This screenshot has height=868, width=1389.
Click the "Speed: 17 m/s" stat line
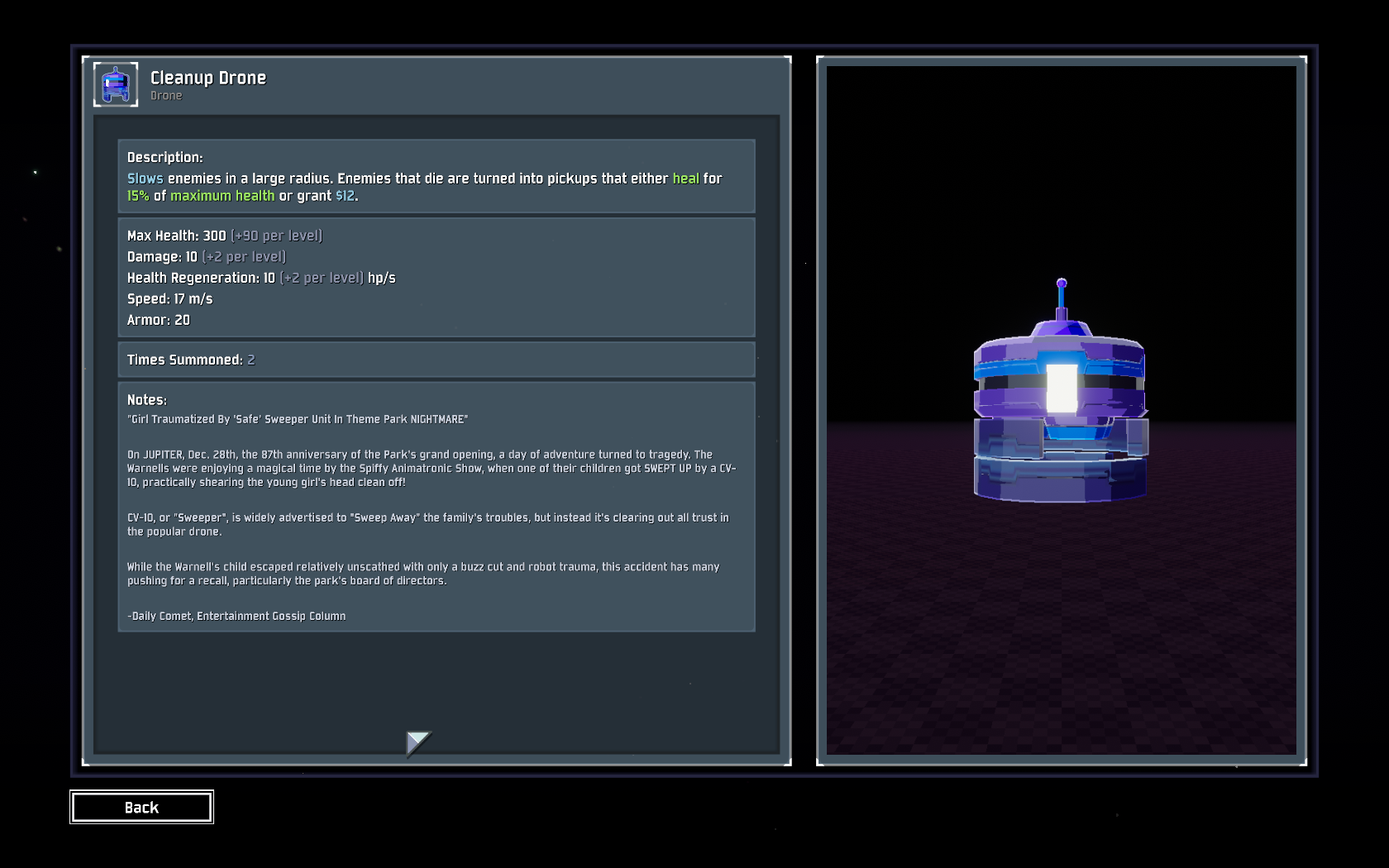click(169, 299)
